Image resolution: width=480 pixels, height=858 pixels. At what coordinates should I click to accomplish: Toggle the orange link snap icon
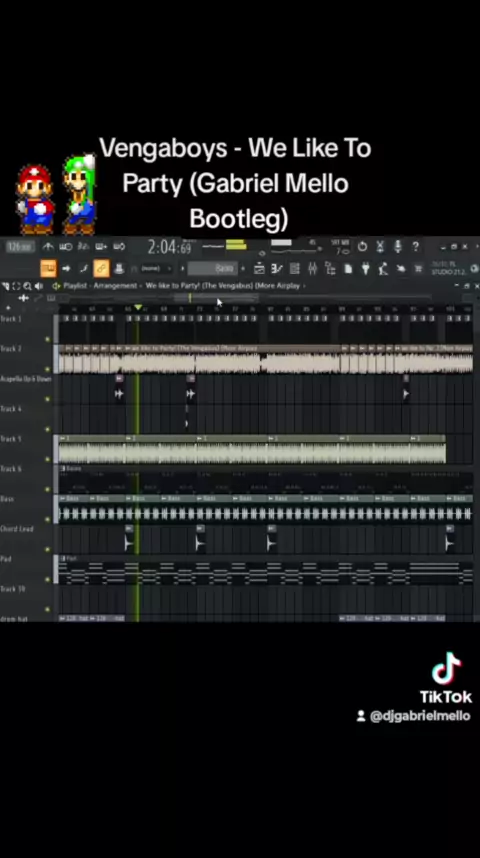pos(101,268)
